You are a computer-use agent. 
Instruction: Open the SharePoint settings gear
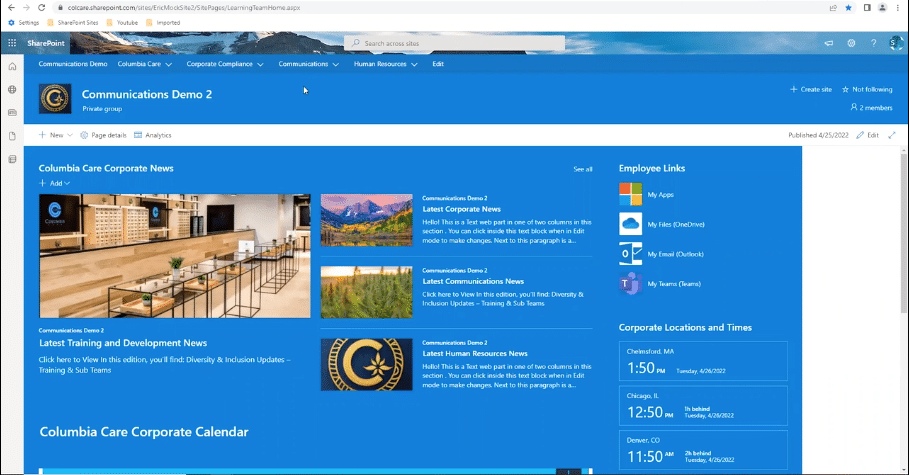coord(851,43)
